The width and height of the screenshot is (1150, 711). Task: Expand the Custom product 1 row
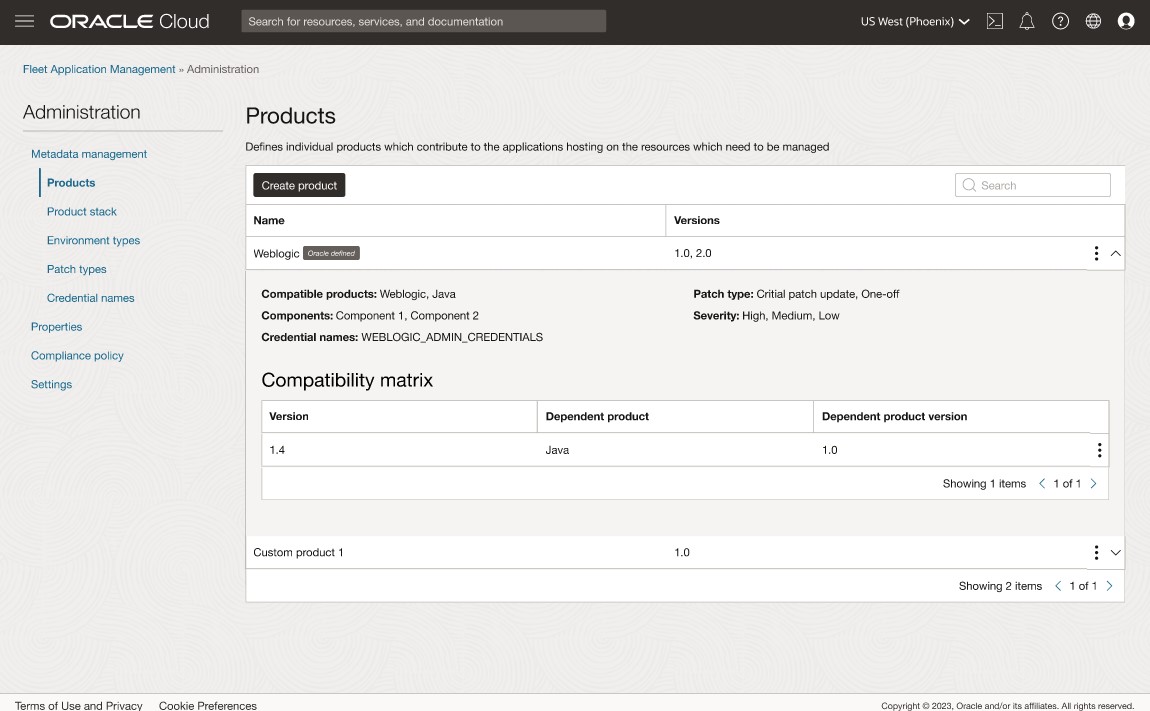(1116, 553)
